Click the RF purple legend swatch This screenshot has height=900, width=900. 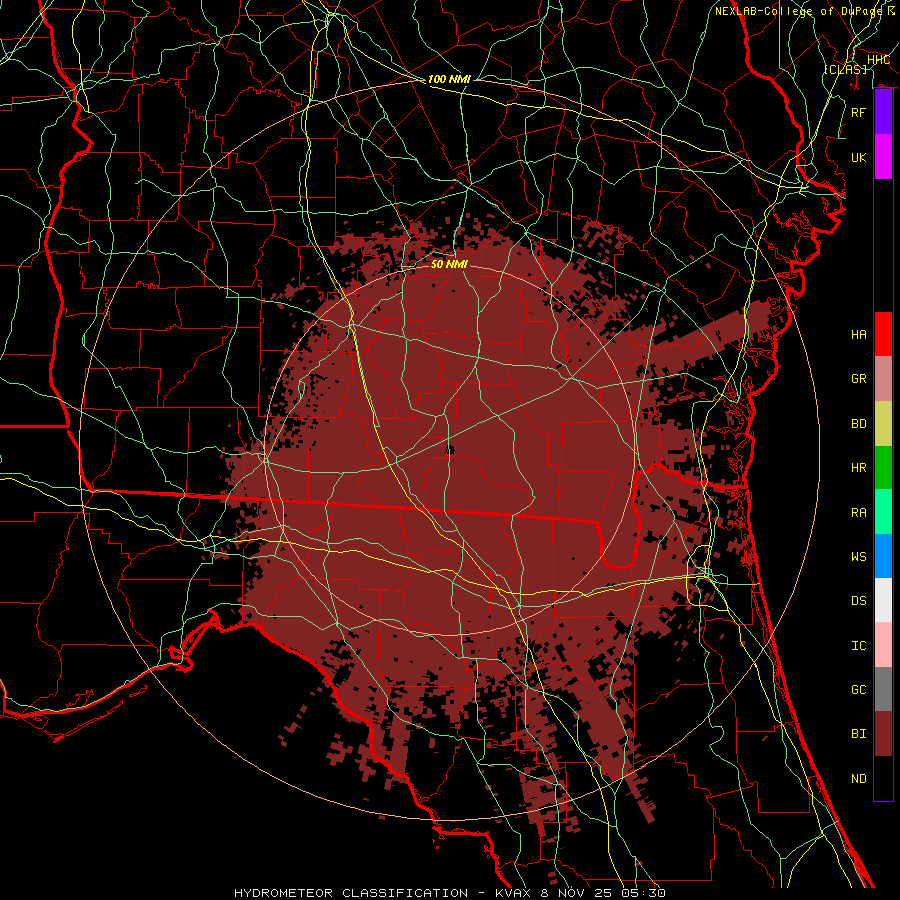(x=883, y=112)
